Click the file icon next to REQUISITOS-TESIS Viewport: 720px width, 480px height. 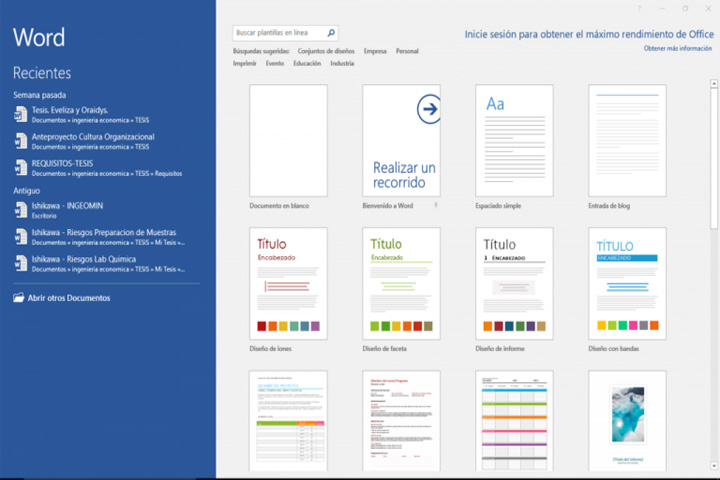[21, 168]
